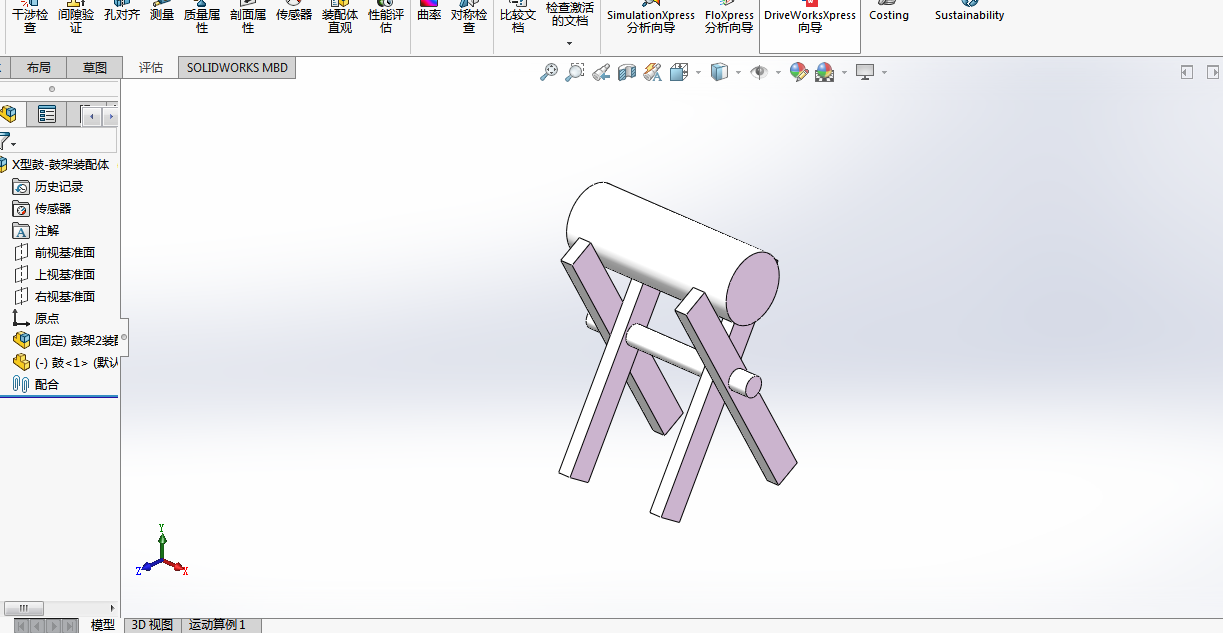
Task: Open View Settings dropdown arrow
Action: 884,73
